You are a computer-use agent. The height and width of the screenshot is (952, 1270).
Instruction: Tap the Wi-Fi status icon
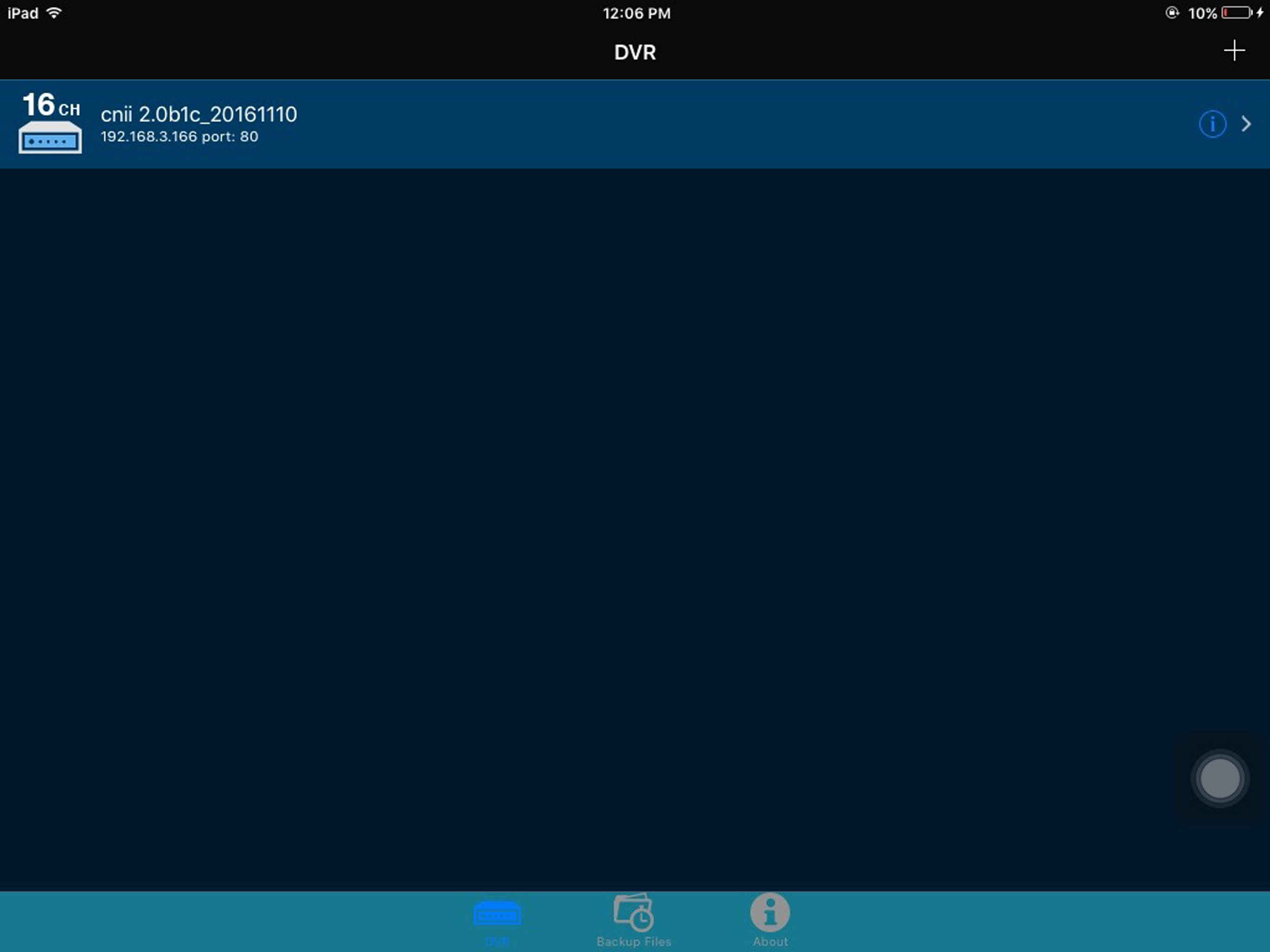(54, 13)
